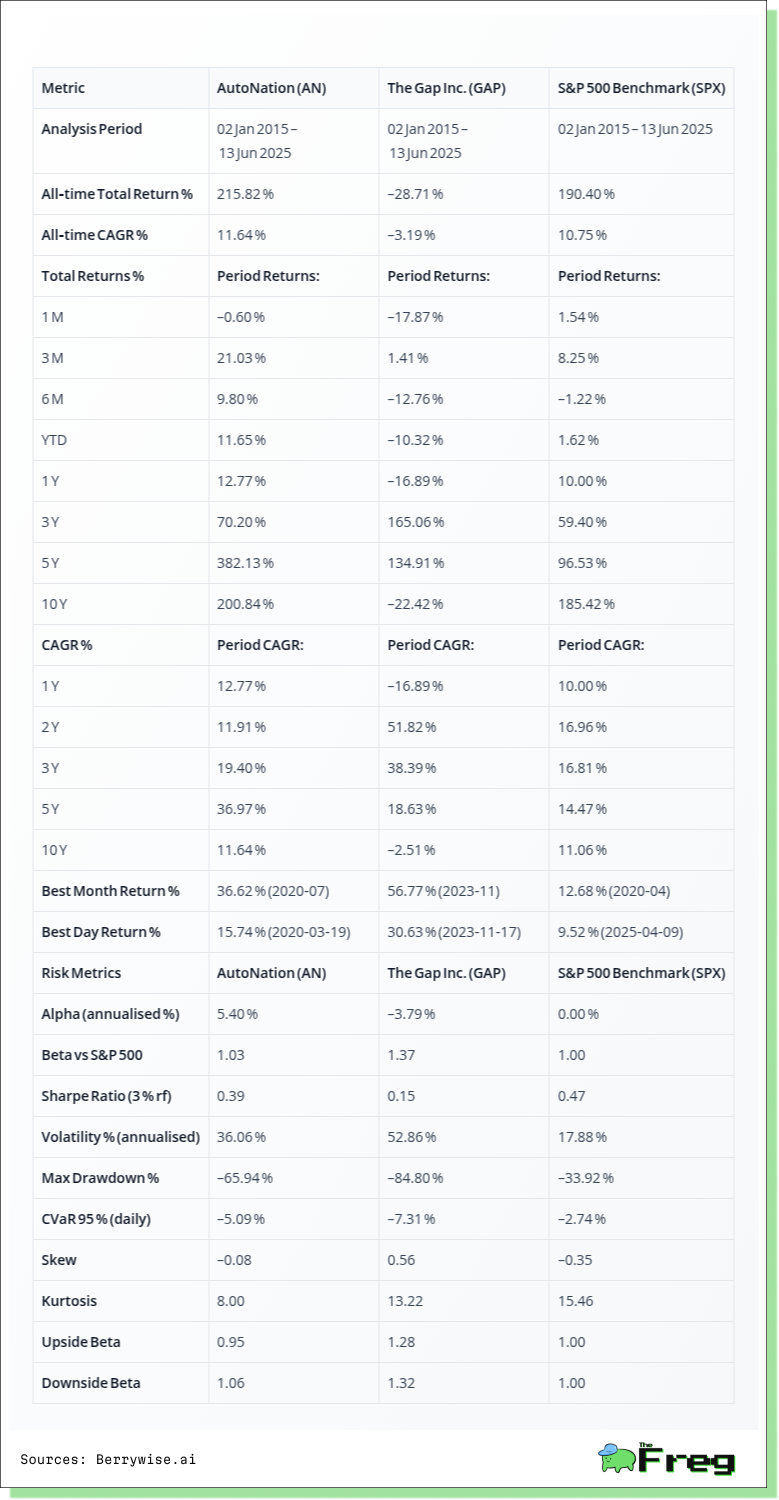Click the Freg frog logo icon
The height and width of the screenshot is (1500, 779).
[x=617, y=1457]
